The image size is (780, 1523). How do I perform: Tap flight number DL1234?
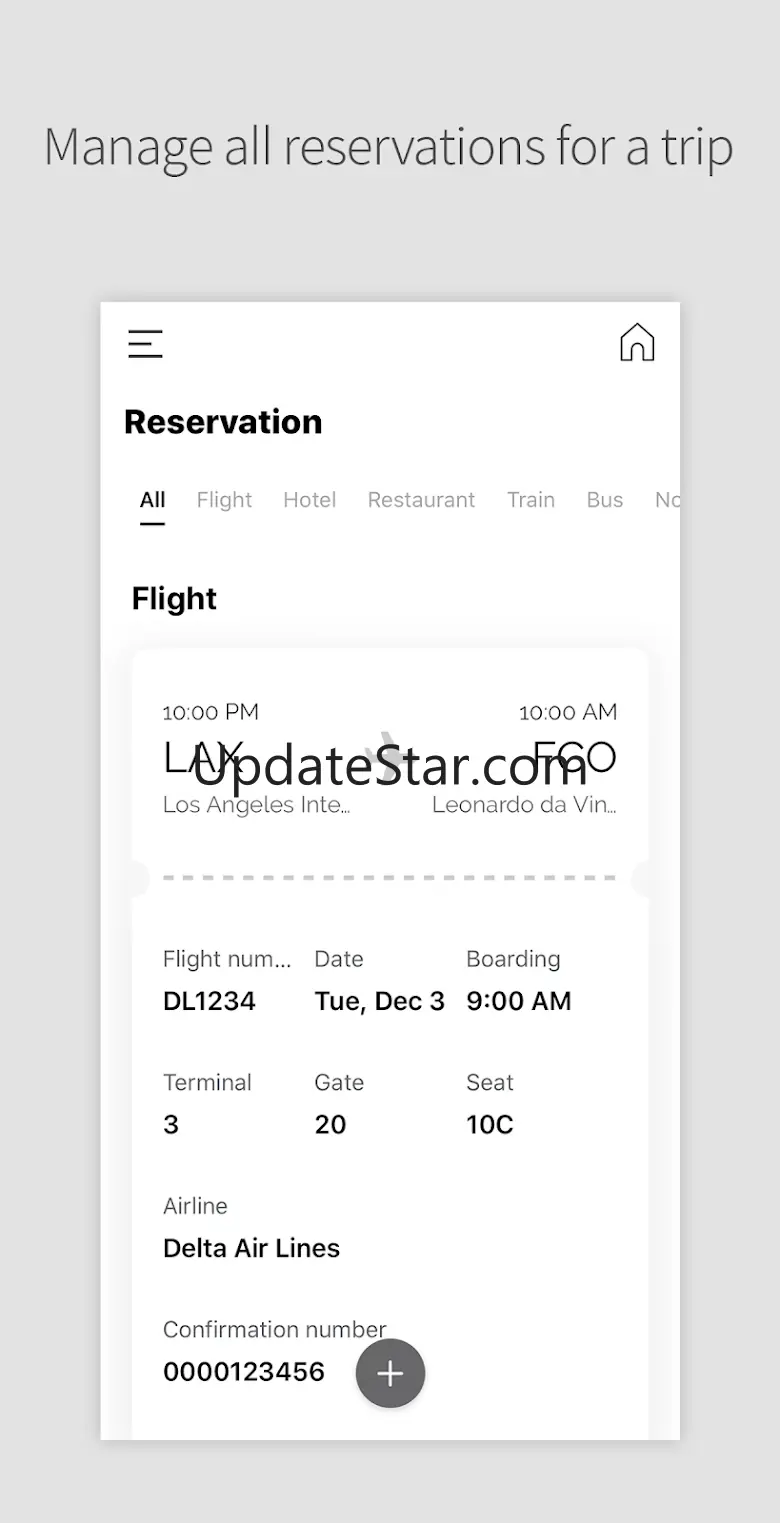[x=209, y=1001]
